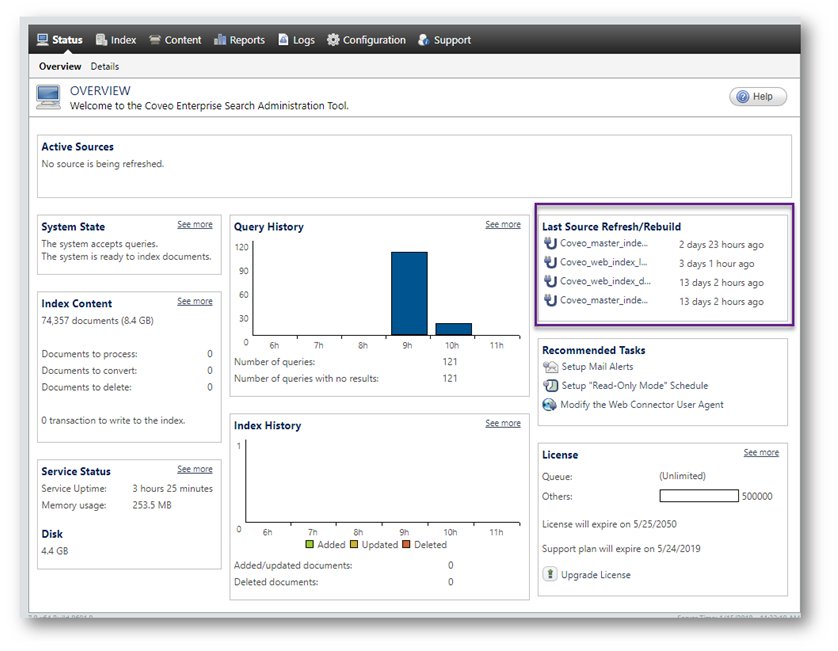The height and width of the screenshot is (651, 838).
Task: Open the Coveo_web_index_d... source entry
Action: coord(605,281)
